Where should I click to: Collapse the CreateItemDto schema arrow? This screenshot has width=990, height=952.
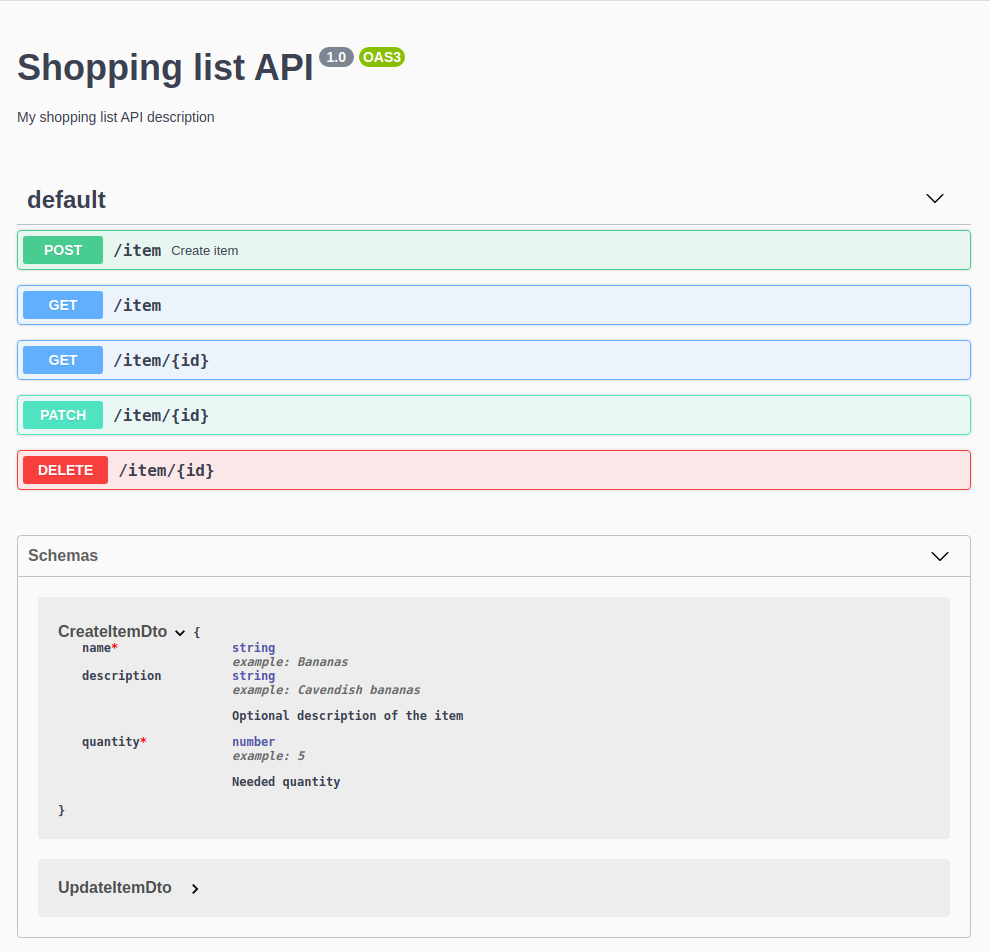click(x=180, y=632)
